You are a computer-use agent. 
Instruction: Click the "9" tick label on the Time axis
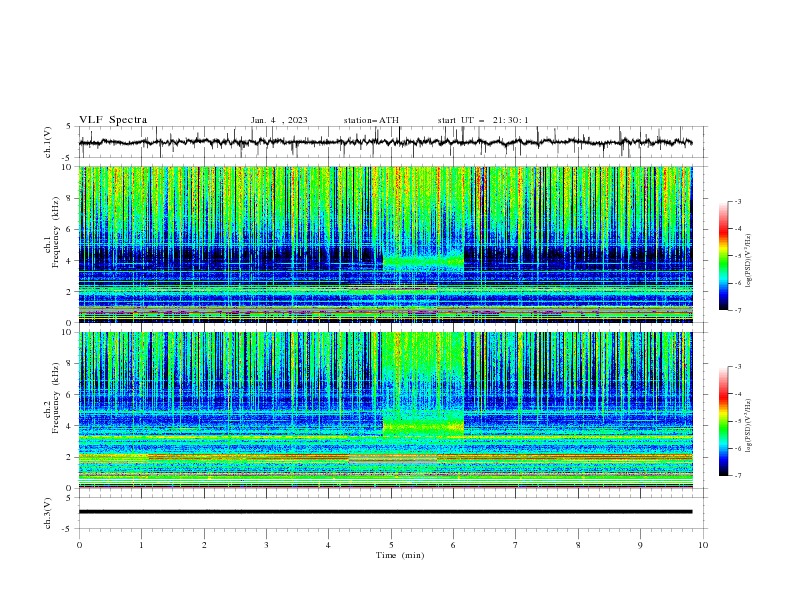coord(640,545)
